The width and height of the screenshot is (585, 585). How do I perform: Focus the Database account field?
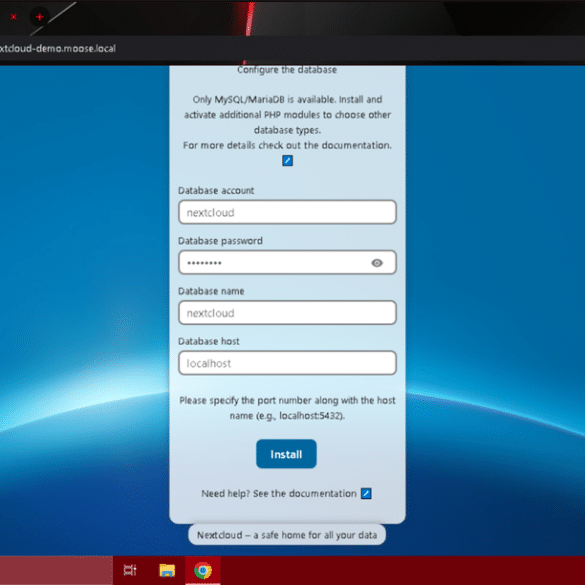click(x=287, y=212)
